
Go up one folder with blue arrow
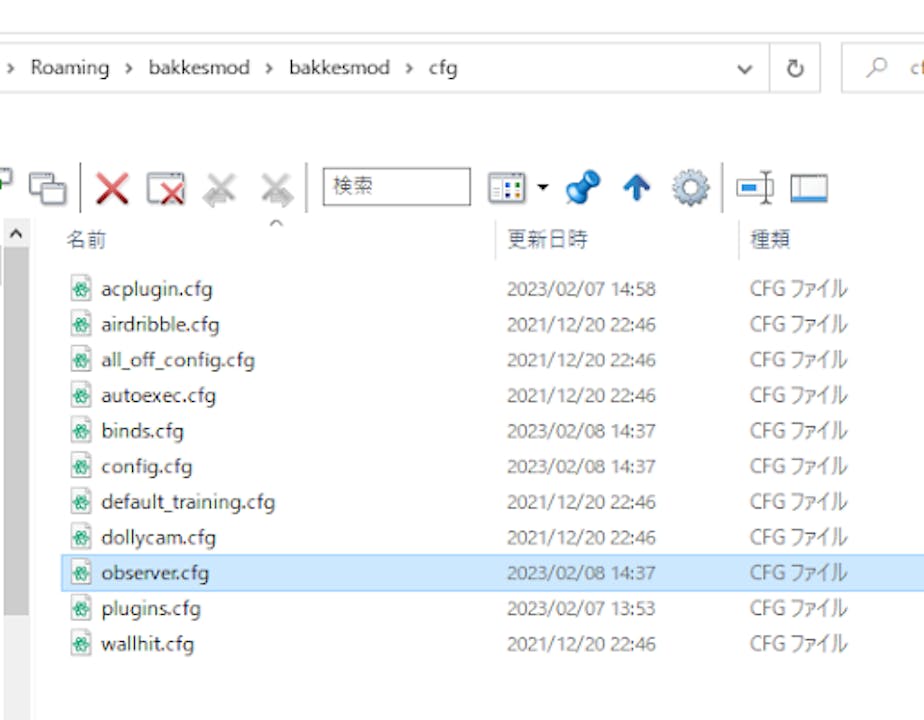pos(636,187)
